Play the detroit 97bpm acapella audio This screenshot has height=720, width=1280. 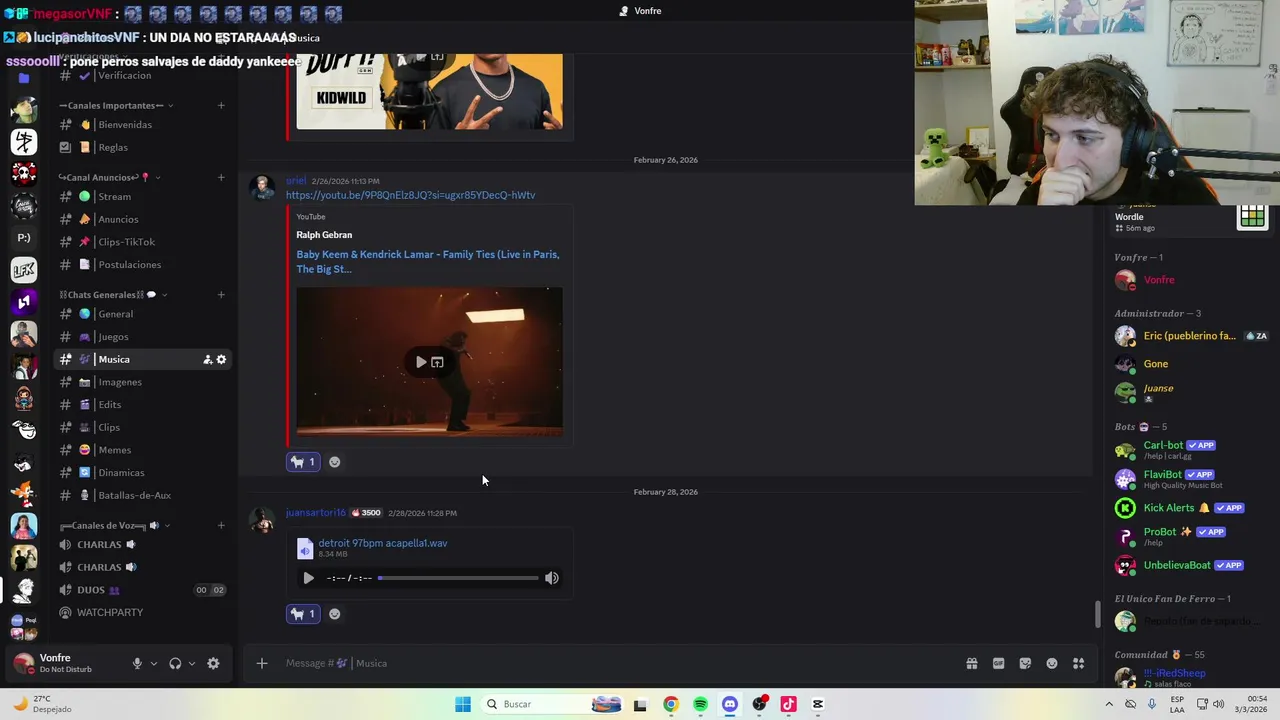coord(308,578)
